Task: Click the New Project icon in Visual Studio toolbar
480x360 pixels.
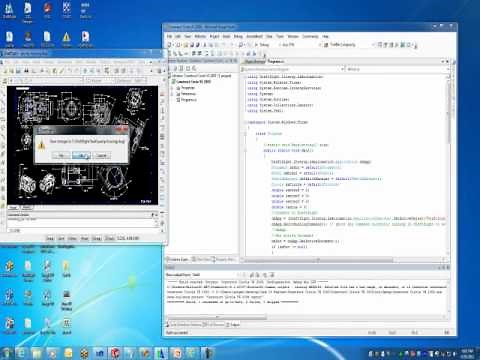Action: tap(170, 44)
